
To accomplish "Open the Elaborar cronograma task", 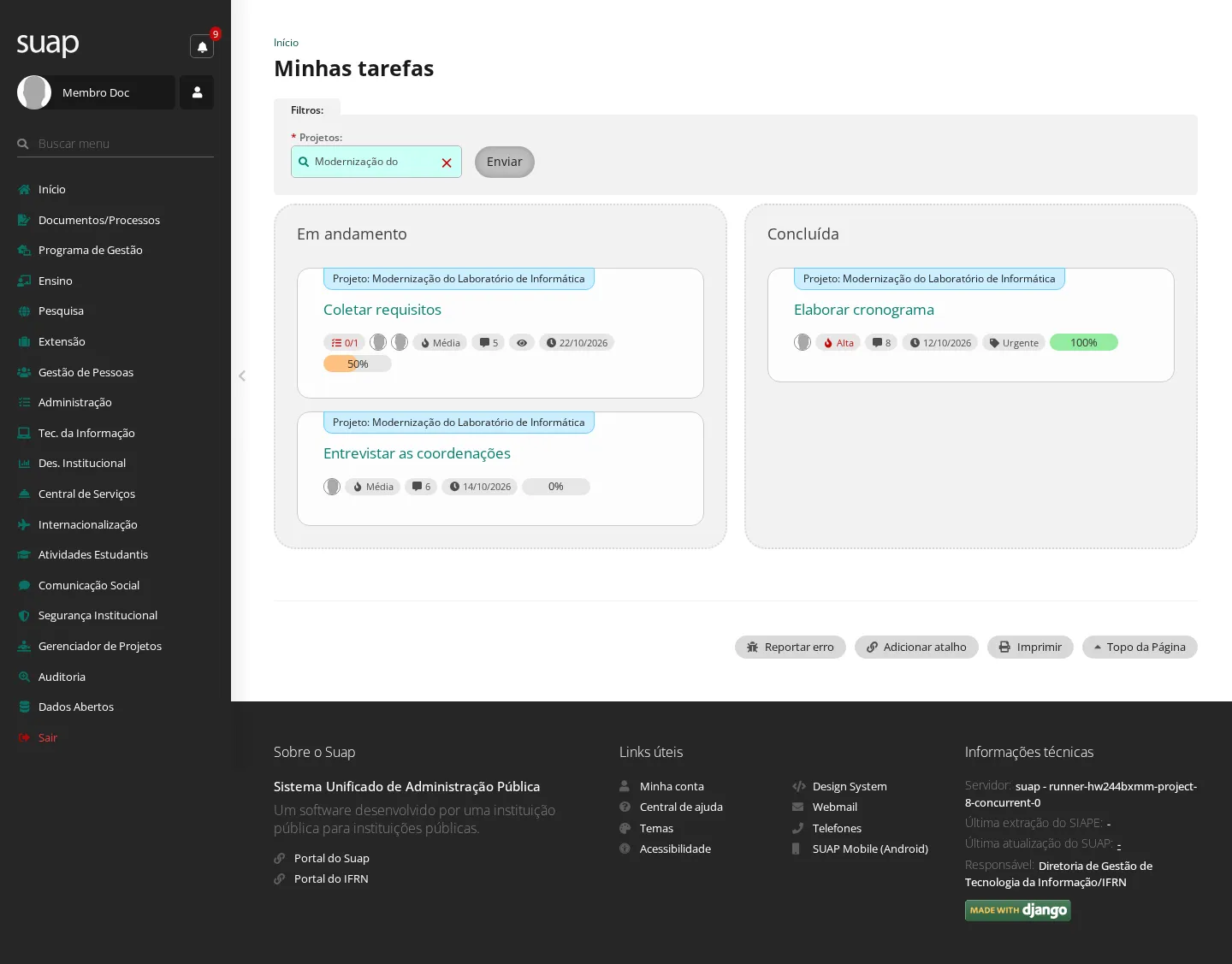I will pos(864,310).
